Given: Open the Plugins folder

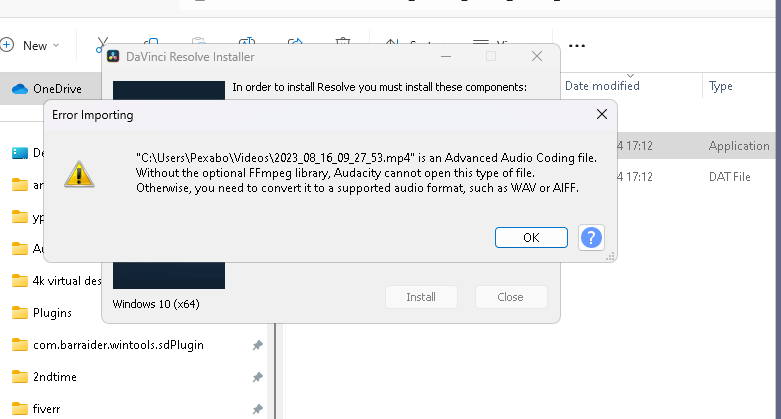Looking at the screenshot, I should pos(52,313).
